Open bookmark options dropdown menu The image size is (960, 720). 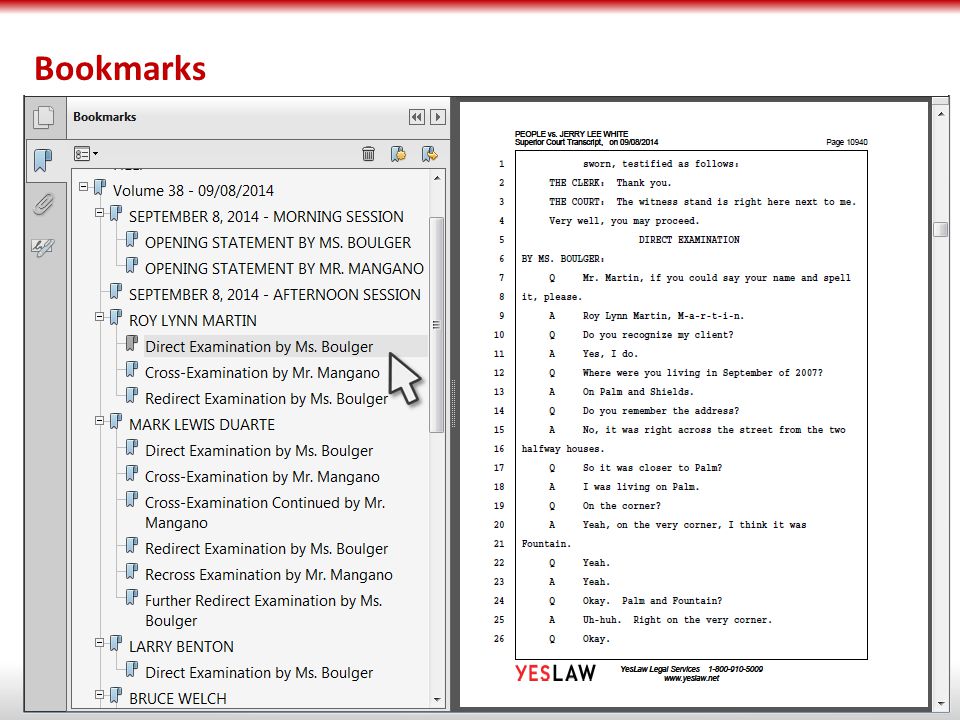pos(86,154)
